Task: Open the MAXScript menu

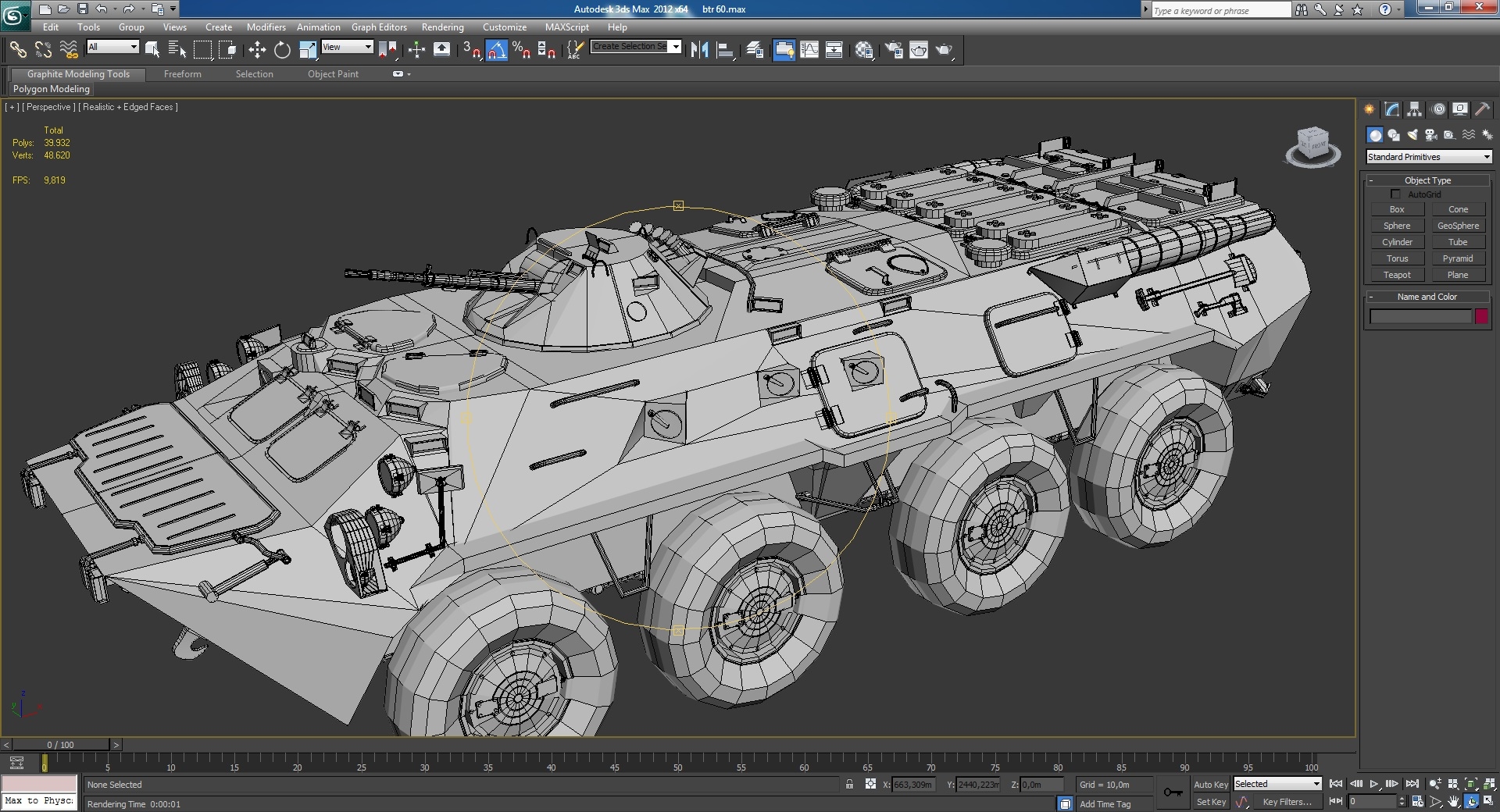Action: 567,27
